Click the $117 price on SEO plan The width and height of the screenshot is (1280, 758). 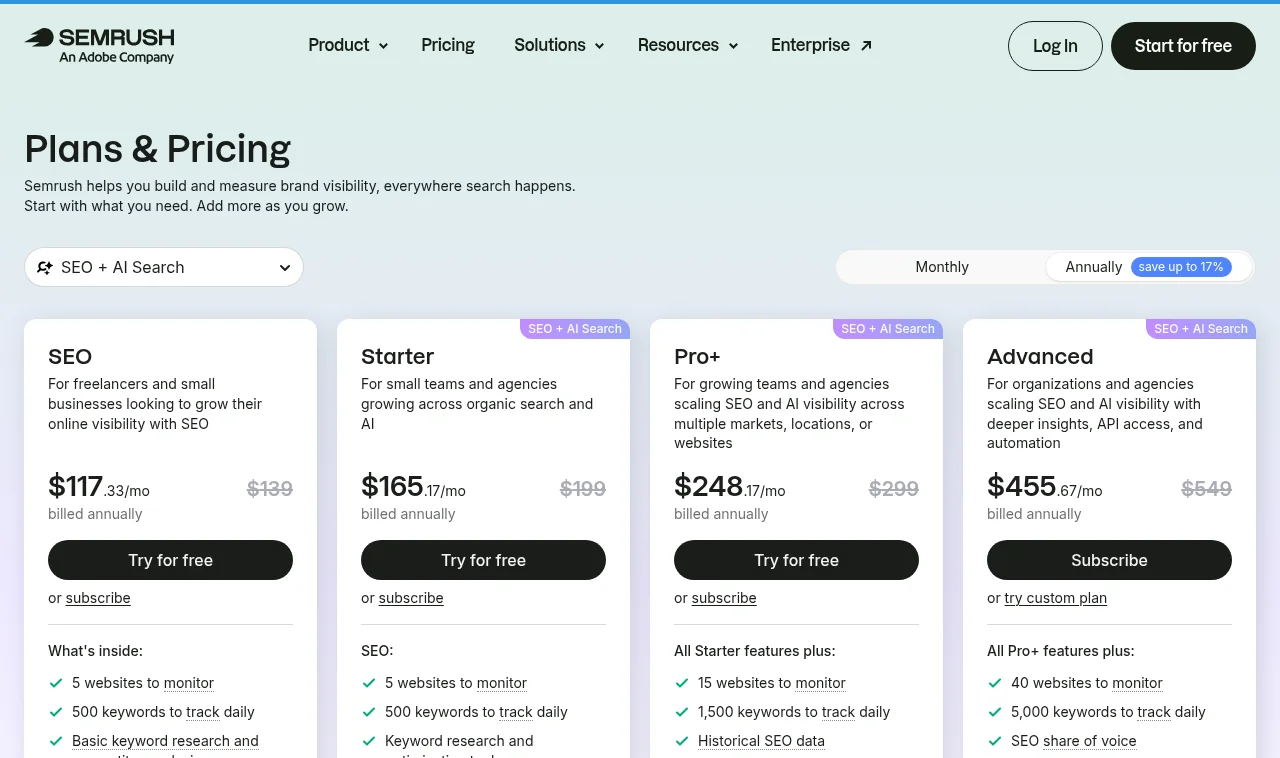(76, 487)
